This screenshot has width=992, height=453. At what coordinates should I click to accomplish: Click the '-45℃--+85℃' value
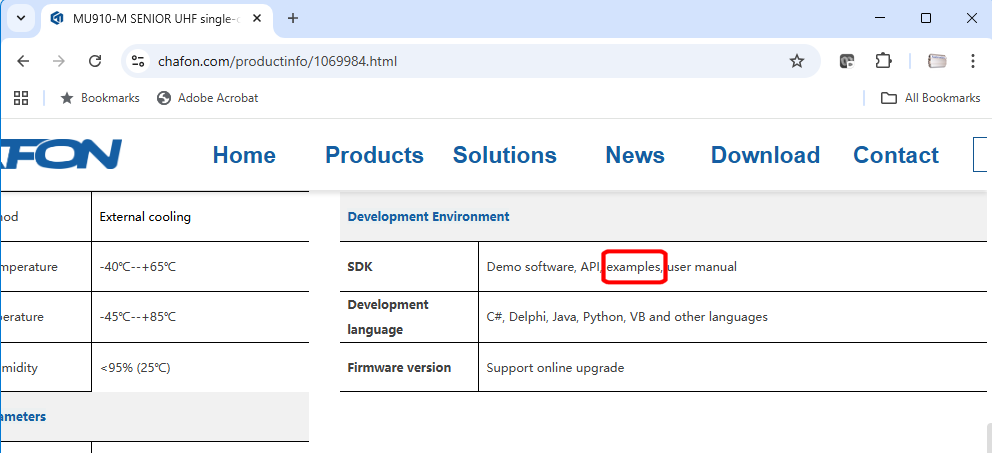(137, 317)
